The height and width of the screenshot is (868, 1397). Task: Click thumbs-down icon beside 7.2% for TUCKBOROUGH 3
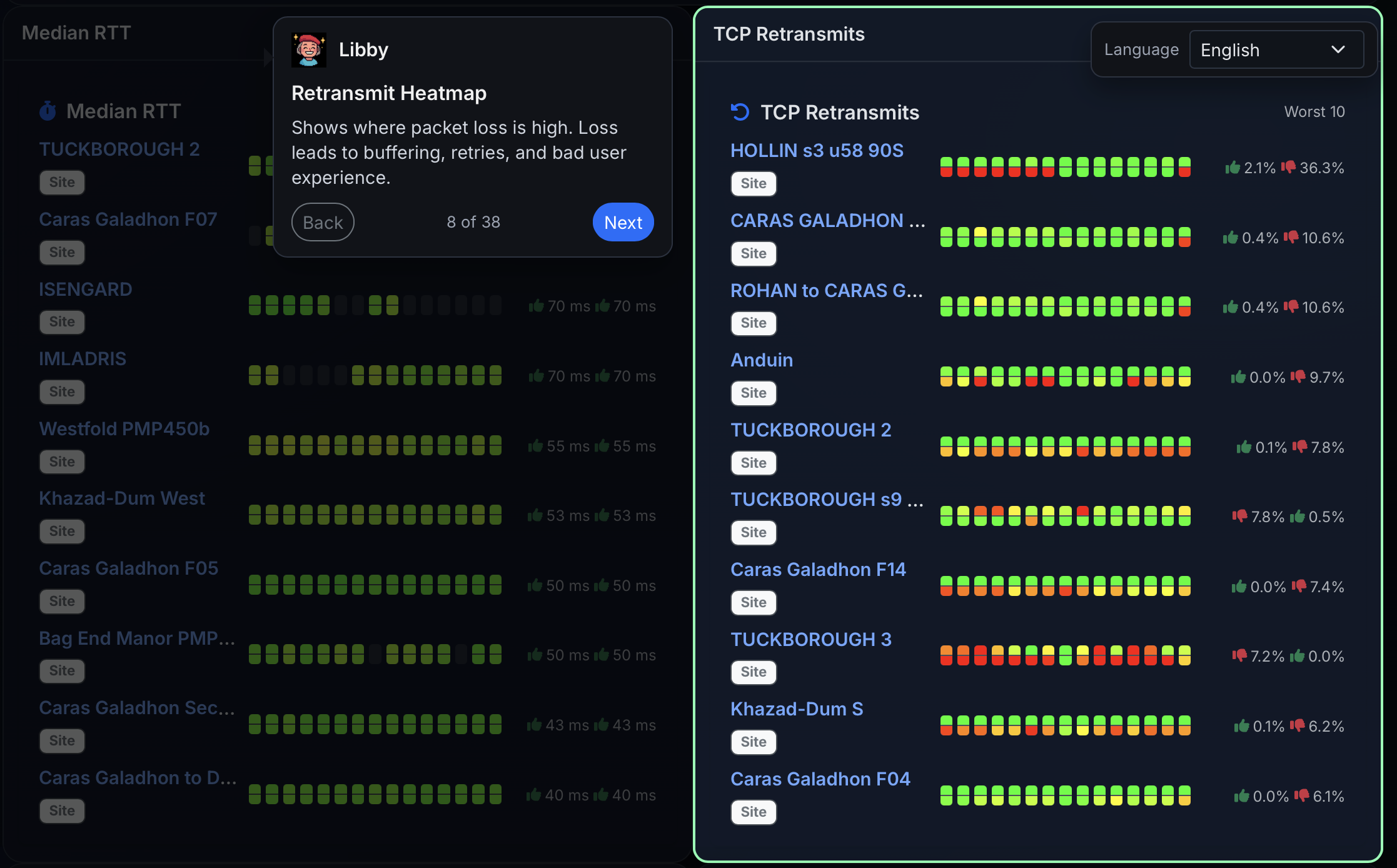[x=1239, y=655]
